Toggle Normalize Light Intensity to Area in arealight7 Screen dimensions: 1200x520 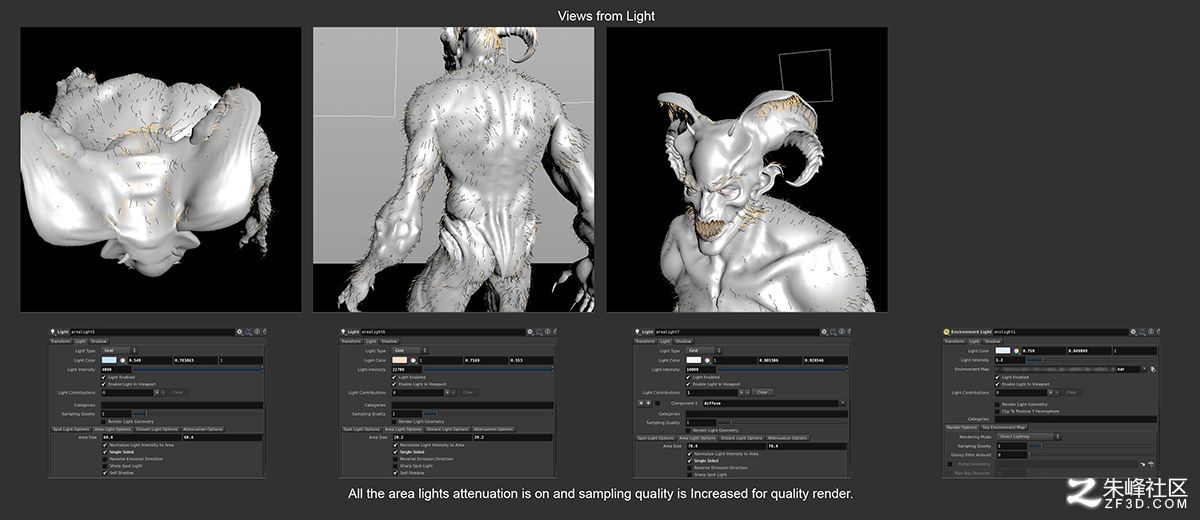[689, 454]
